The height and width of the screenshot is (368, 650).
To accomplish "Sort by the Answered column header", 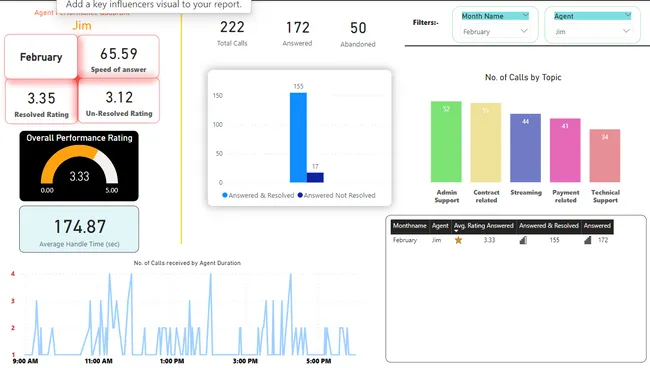I will pyautogui.click(x=597, y=226).
